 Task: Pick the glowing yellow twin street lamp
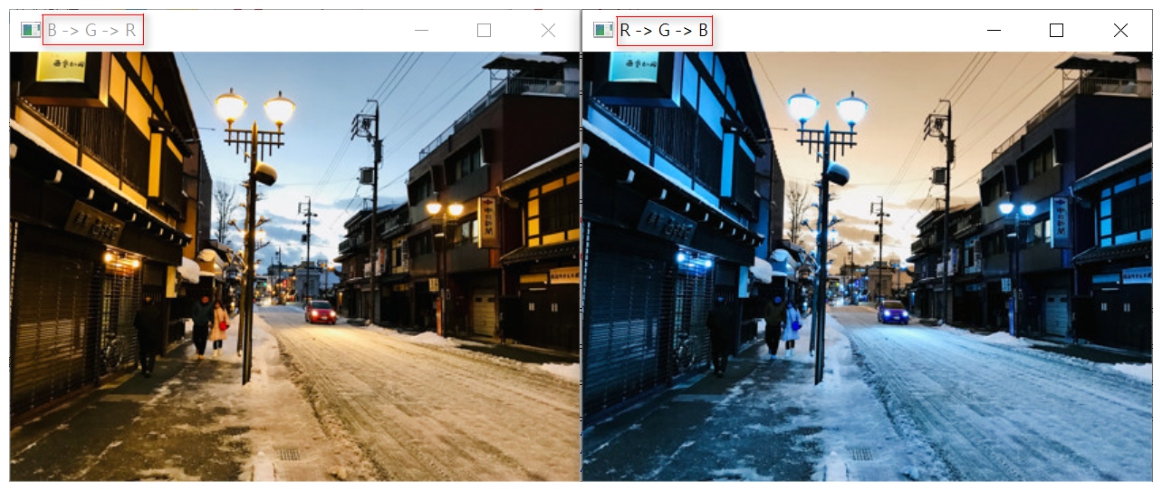(x=254, y=106)
